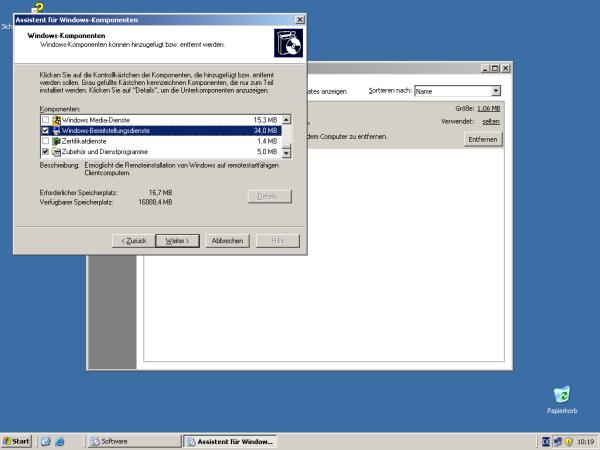Click the Hilfe button in wizard
Screen dimensions: 600x450
point(278,241)
